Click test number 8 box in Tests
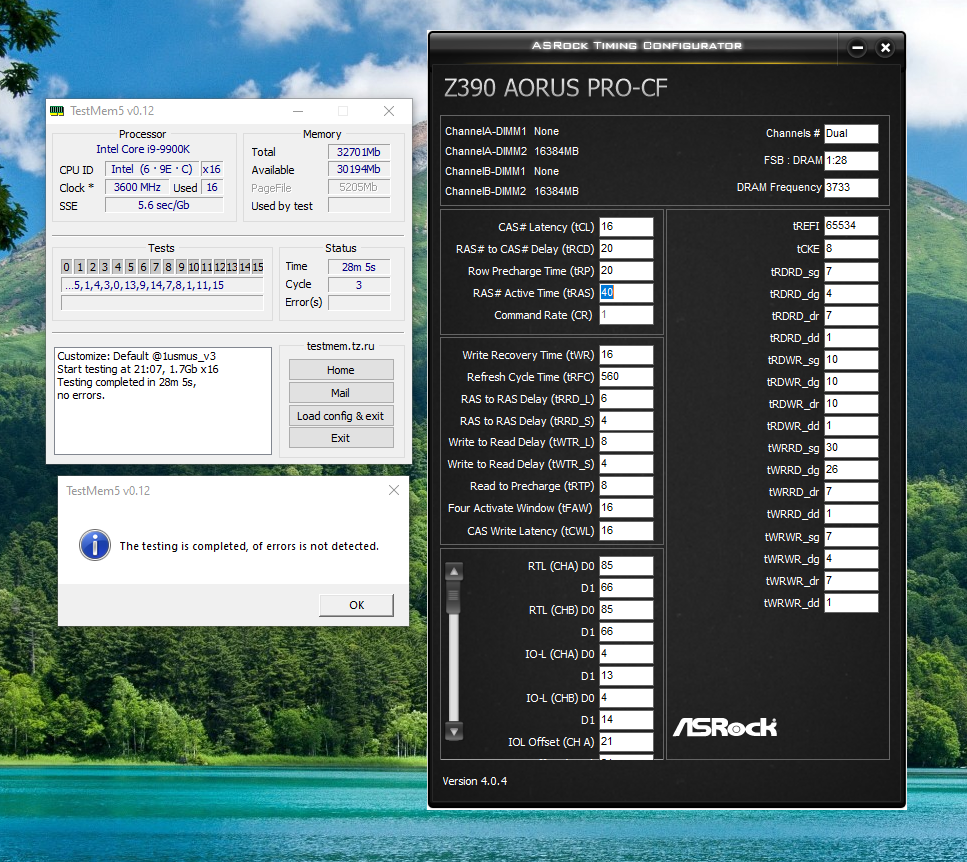967x862 pixels. click(x=168, y=267)
